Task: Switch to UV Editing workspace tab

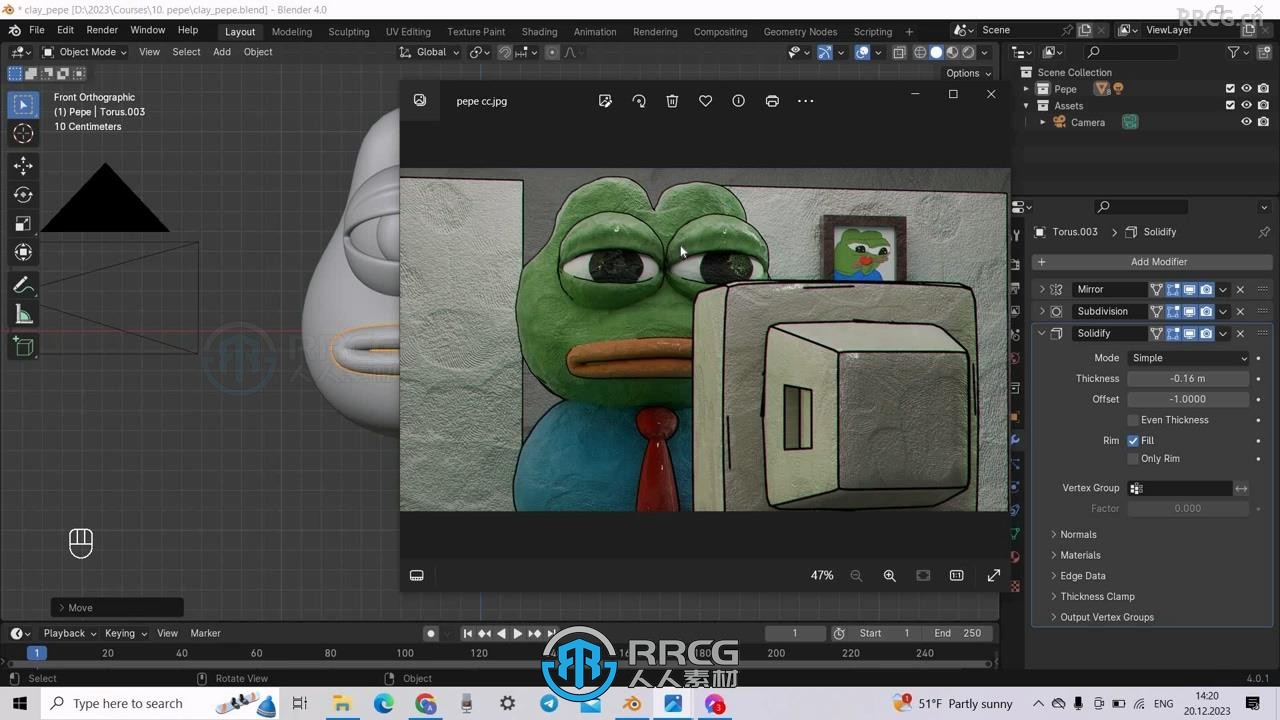Action: (408, 32)
